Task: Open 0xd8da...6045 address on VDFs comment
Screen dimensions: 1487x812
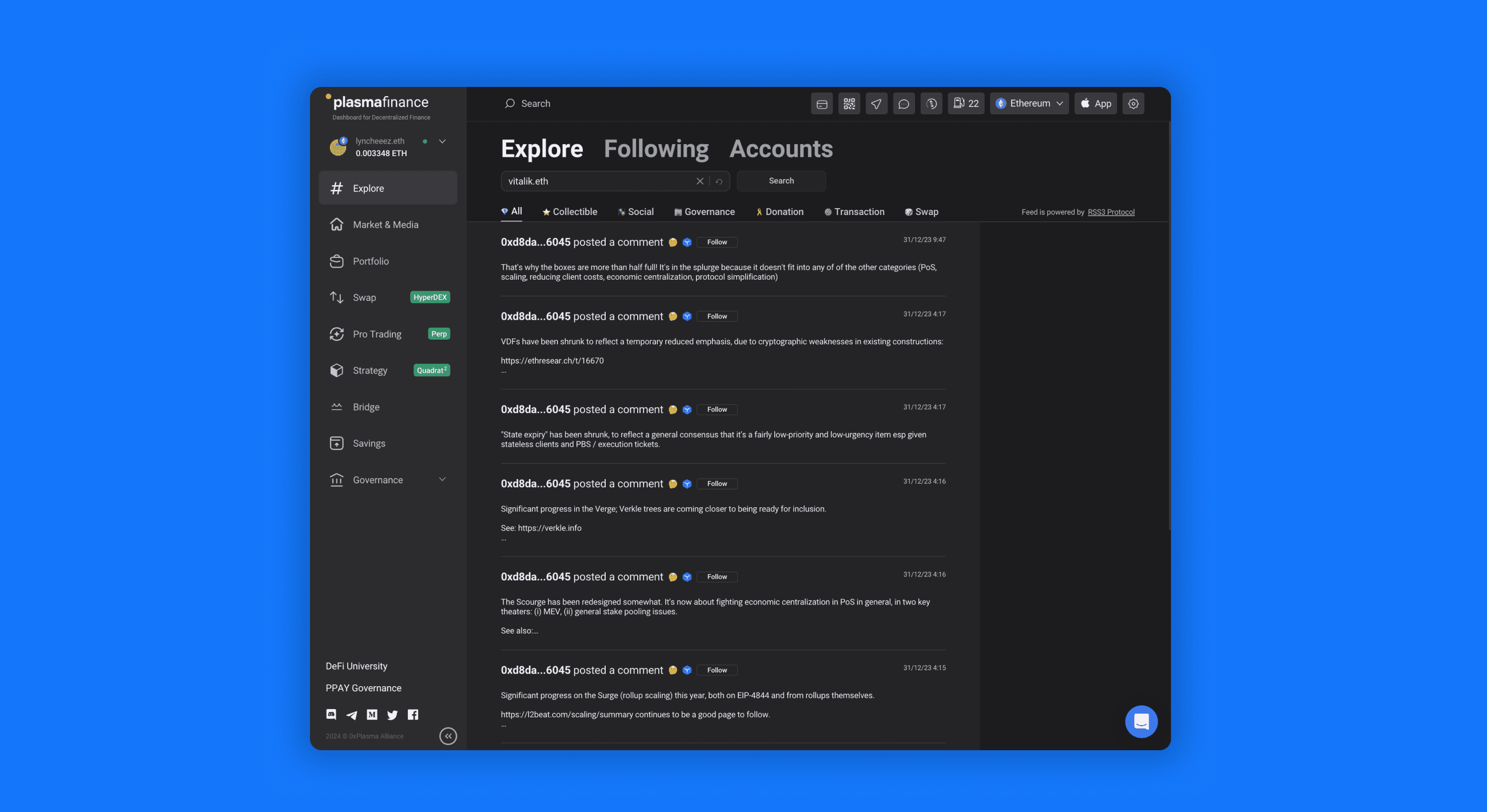Action: point(535,316)
